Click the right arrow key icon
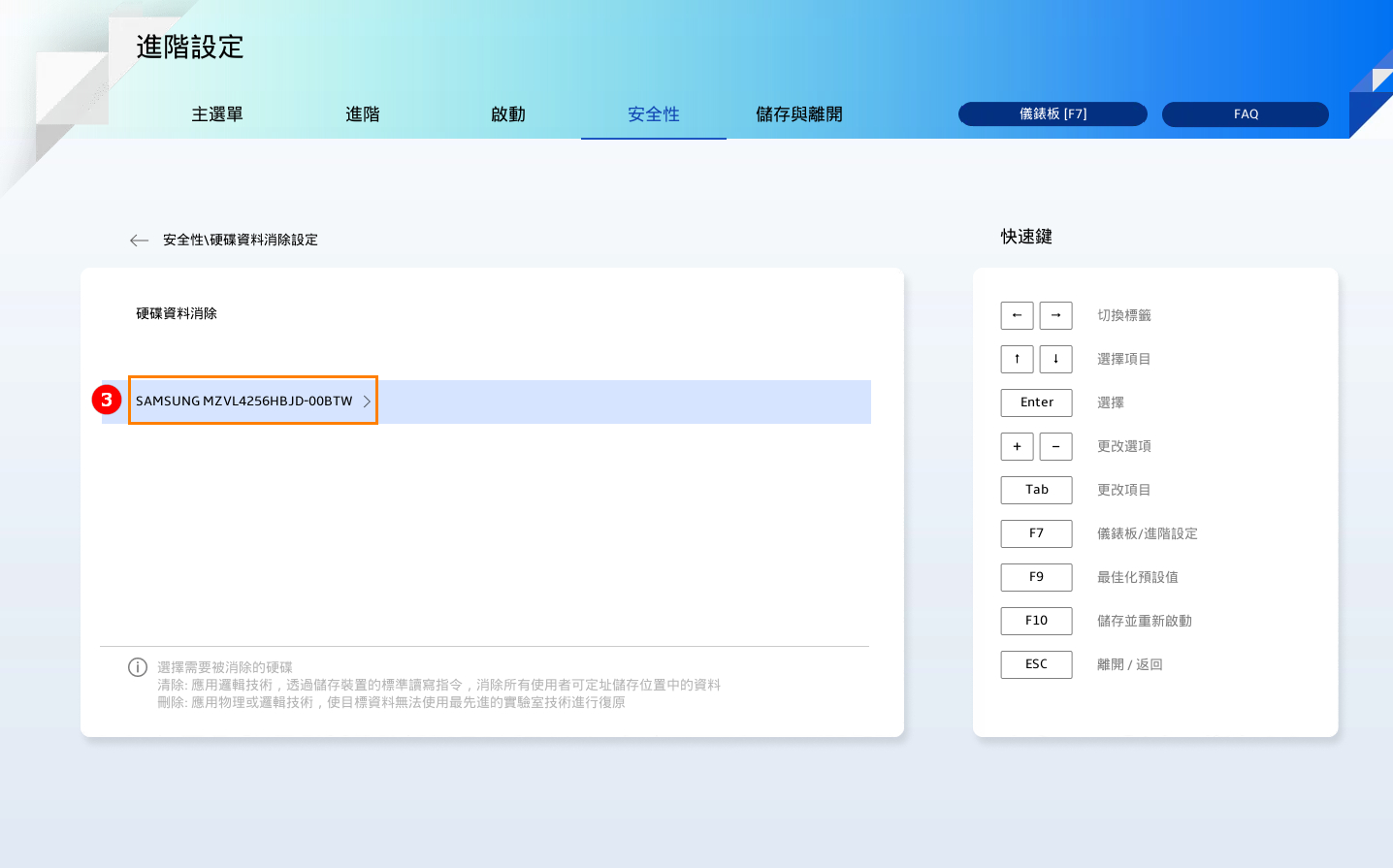Viewport: 1393px width, 868px height. 1055,315
